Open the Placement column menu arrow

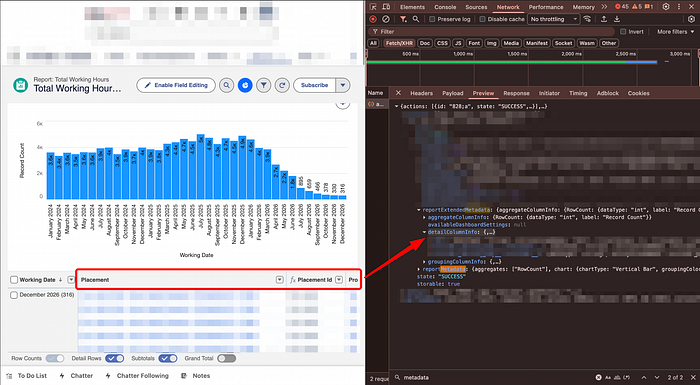click(x=279, y=280)
